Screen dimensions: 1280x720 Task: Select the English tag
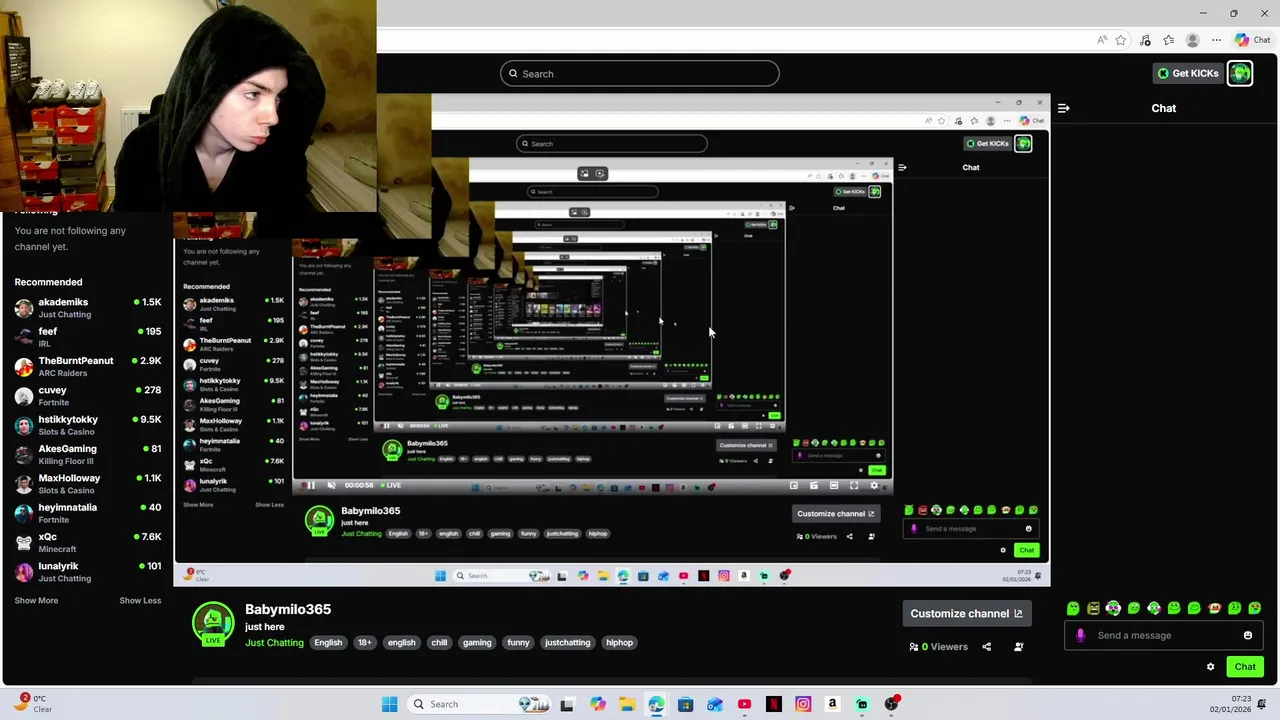328,642
